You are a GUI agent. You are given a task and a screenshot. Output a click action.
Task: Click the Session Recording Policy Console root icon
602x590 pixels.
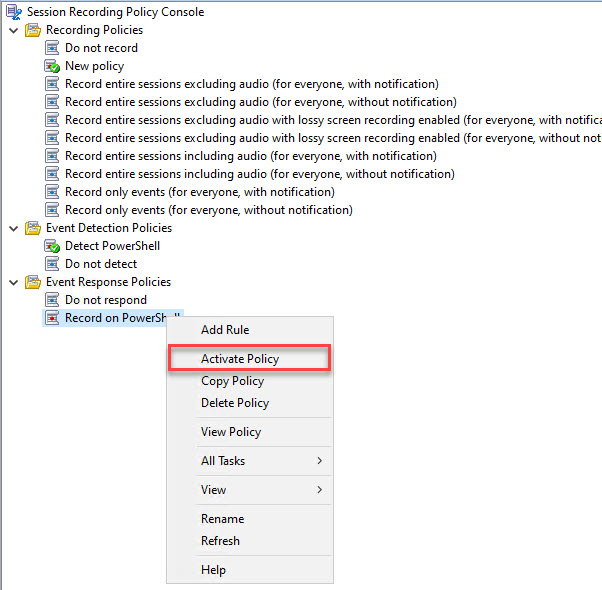pyautogui.click(x=14, y=12)
